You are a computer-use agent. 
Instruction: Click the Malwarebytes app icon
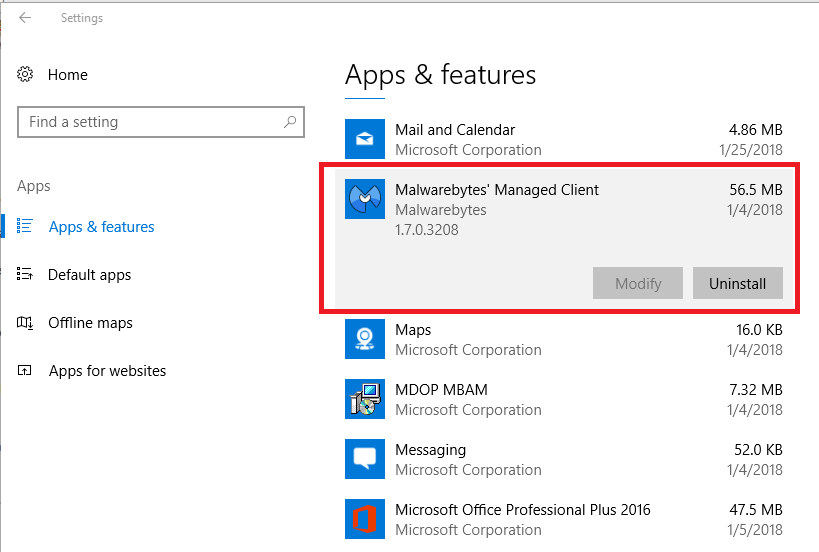[x=365, y=199]
